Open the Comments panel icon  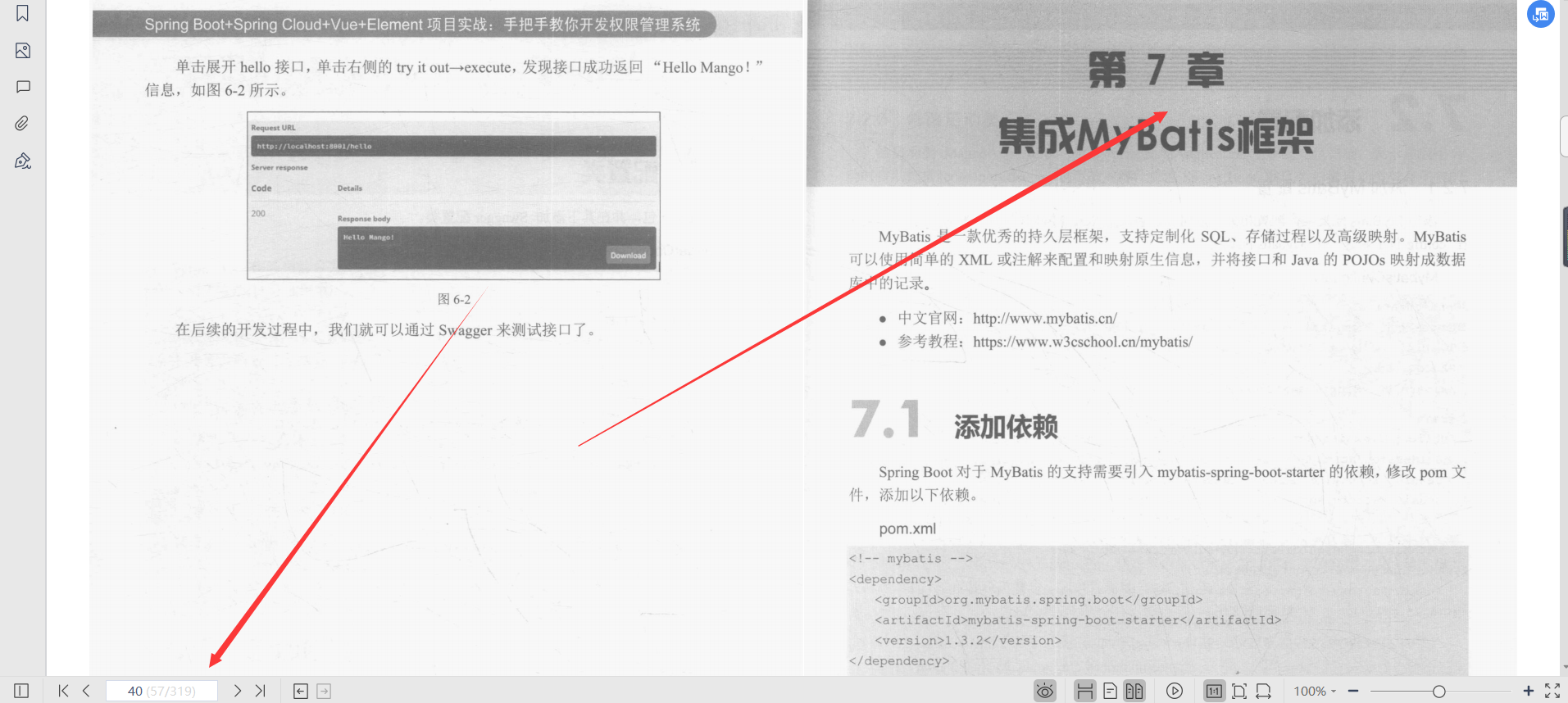[x=23, y=87]
